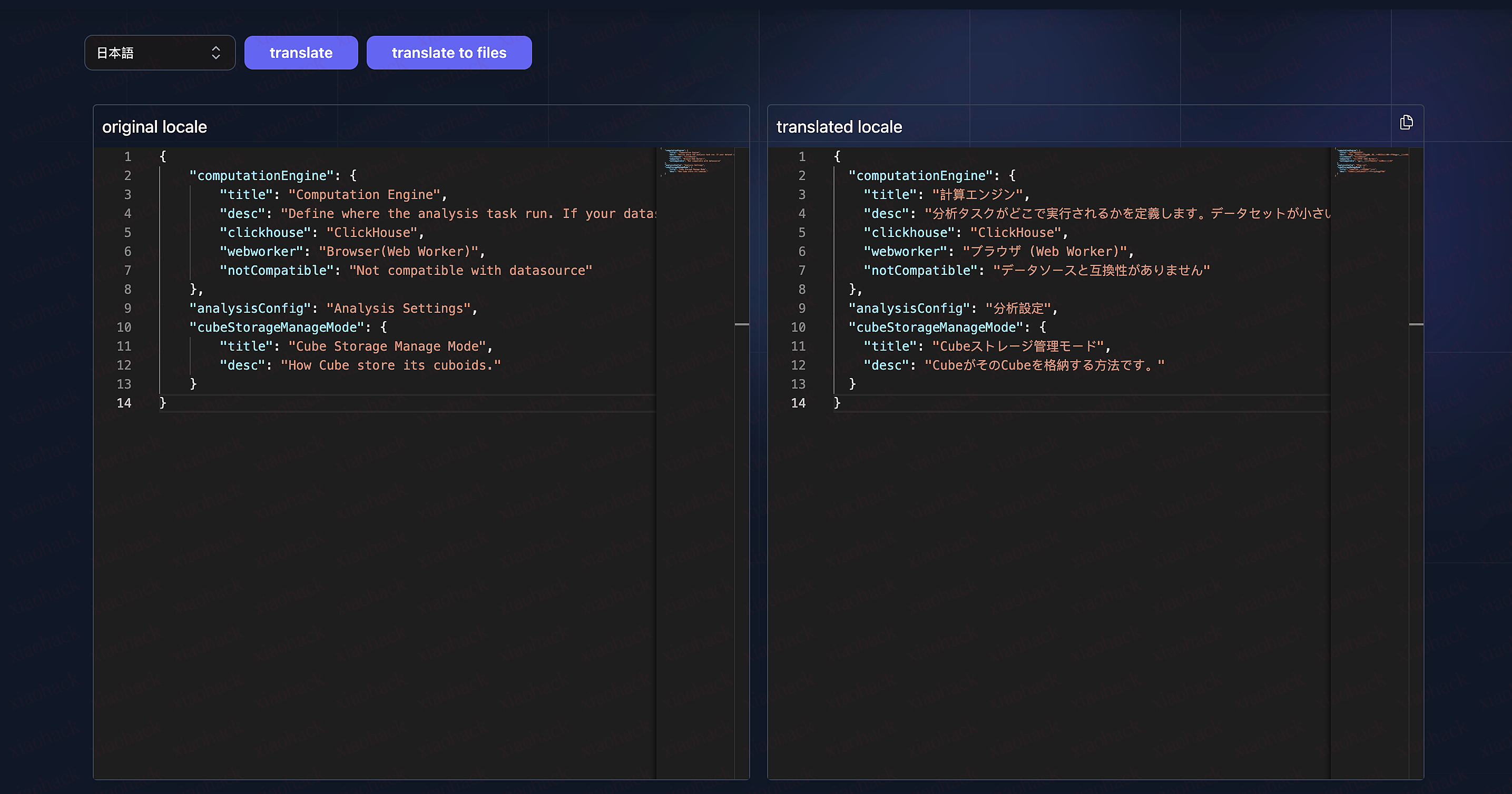Click the copy translated locale icon
This screenshot has height=794, width=1512.
click(1406, 123)
